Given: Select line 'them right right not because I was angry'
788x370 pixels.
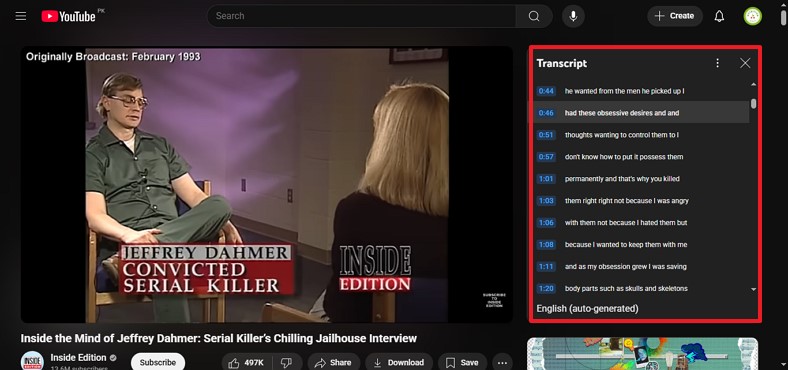Looking at the screenshot, I should [627, 201].
